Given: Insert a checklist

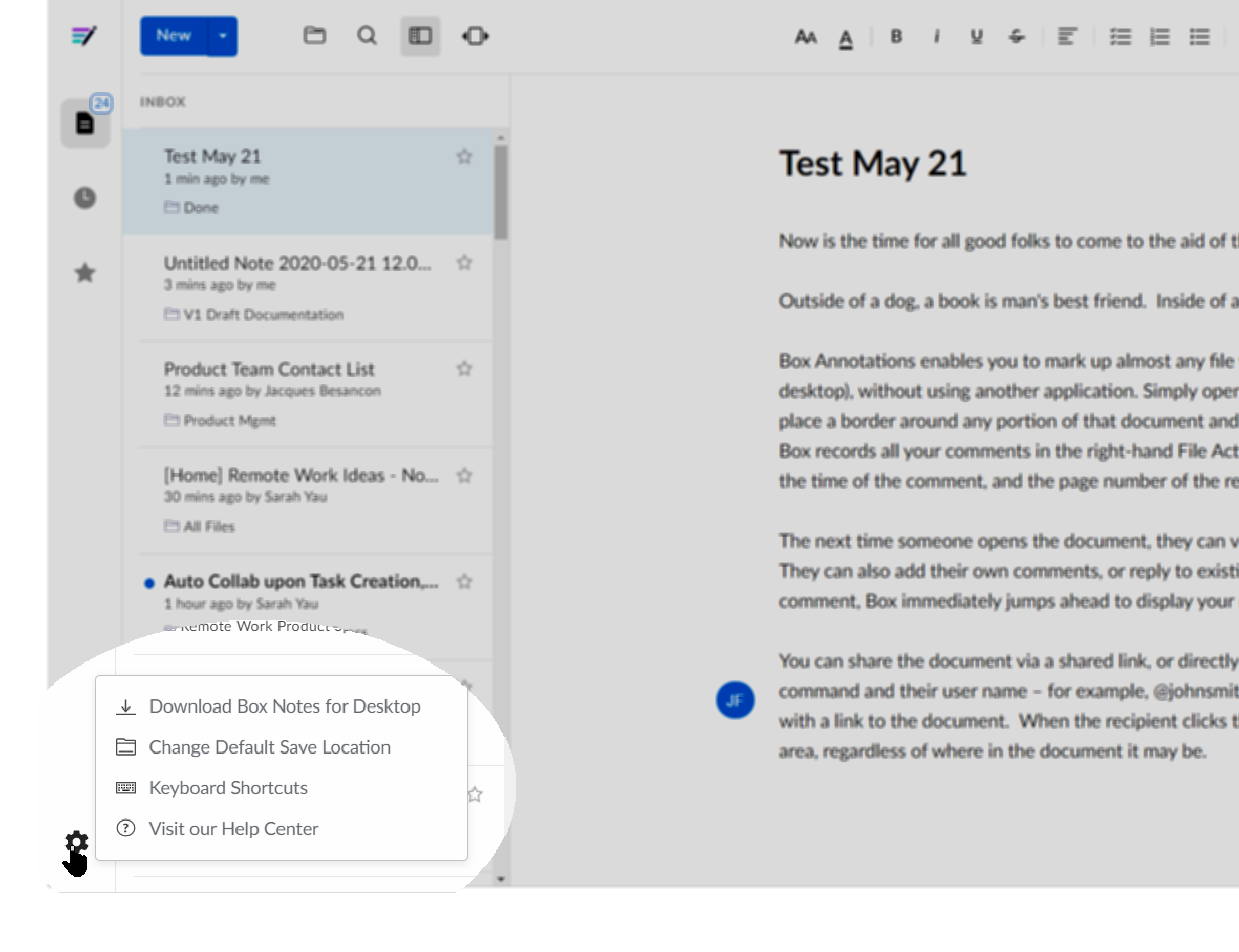Looking at the screenshot, I should [1121, 37].
